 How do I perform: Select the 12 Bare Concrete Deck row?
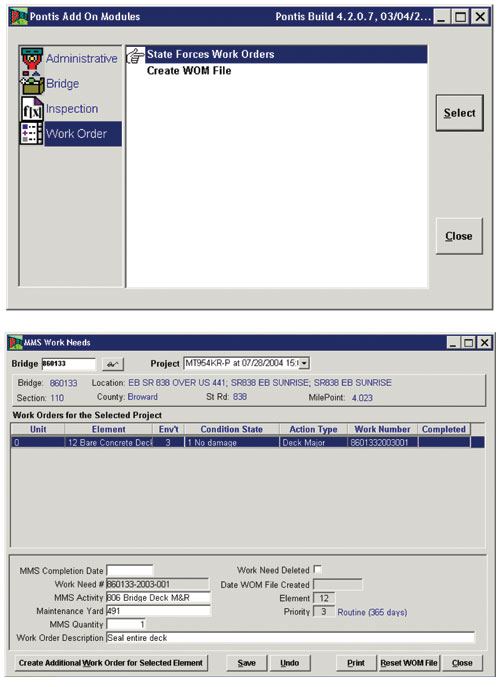pos(248,443)
